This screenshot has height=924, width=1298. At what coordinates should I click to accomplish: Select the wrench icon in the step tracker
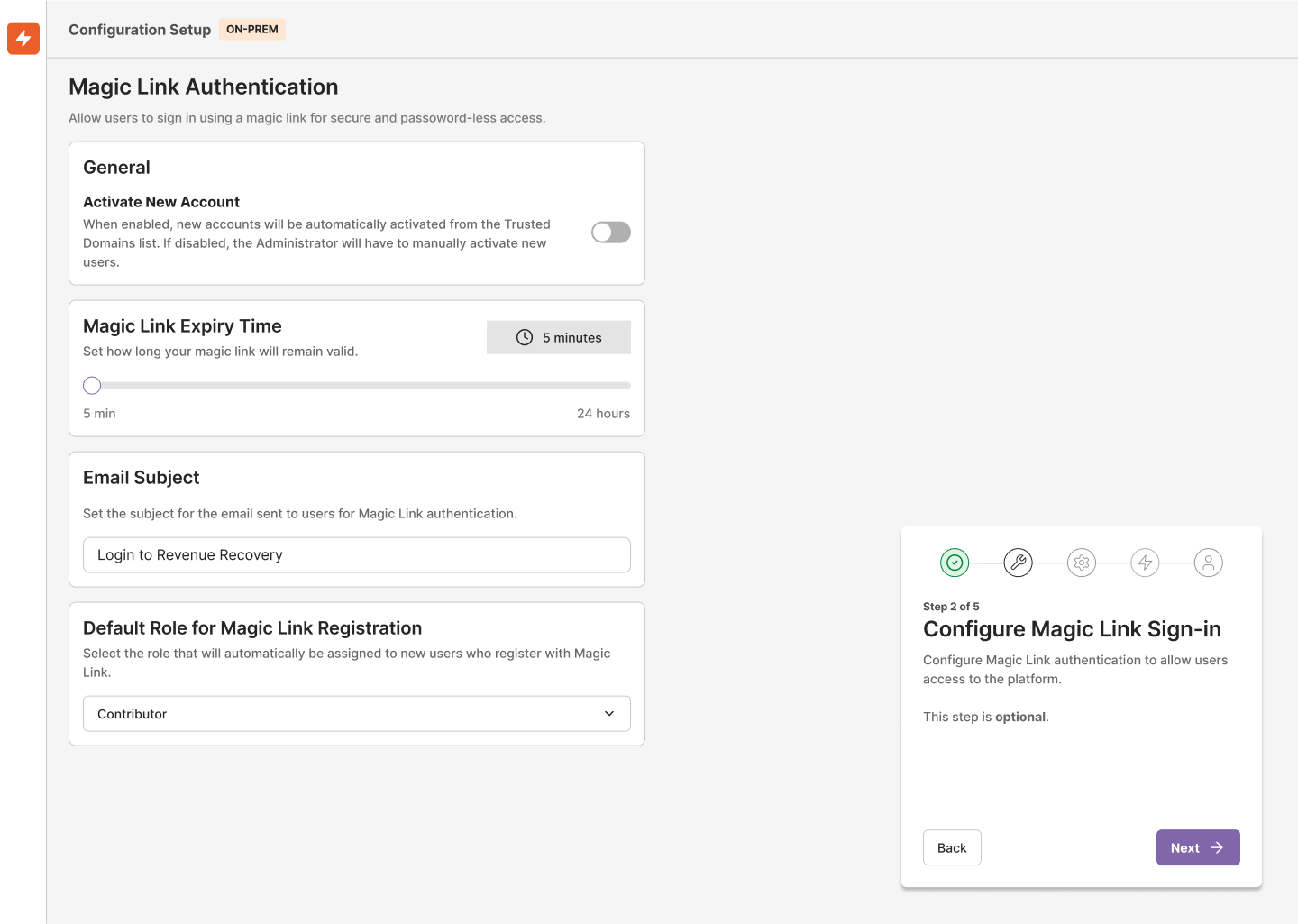tap(1018, 562)
